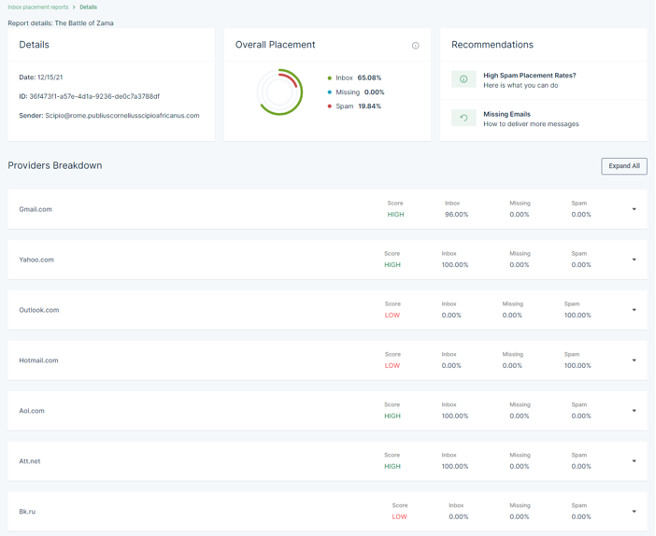
Task: Open Inbox placement reports breadcrumb
Action: click(38, 7)
